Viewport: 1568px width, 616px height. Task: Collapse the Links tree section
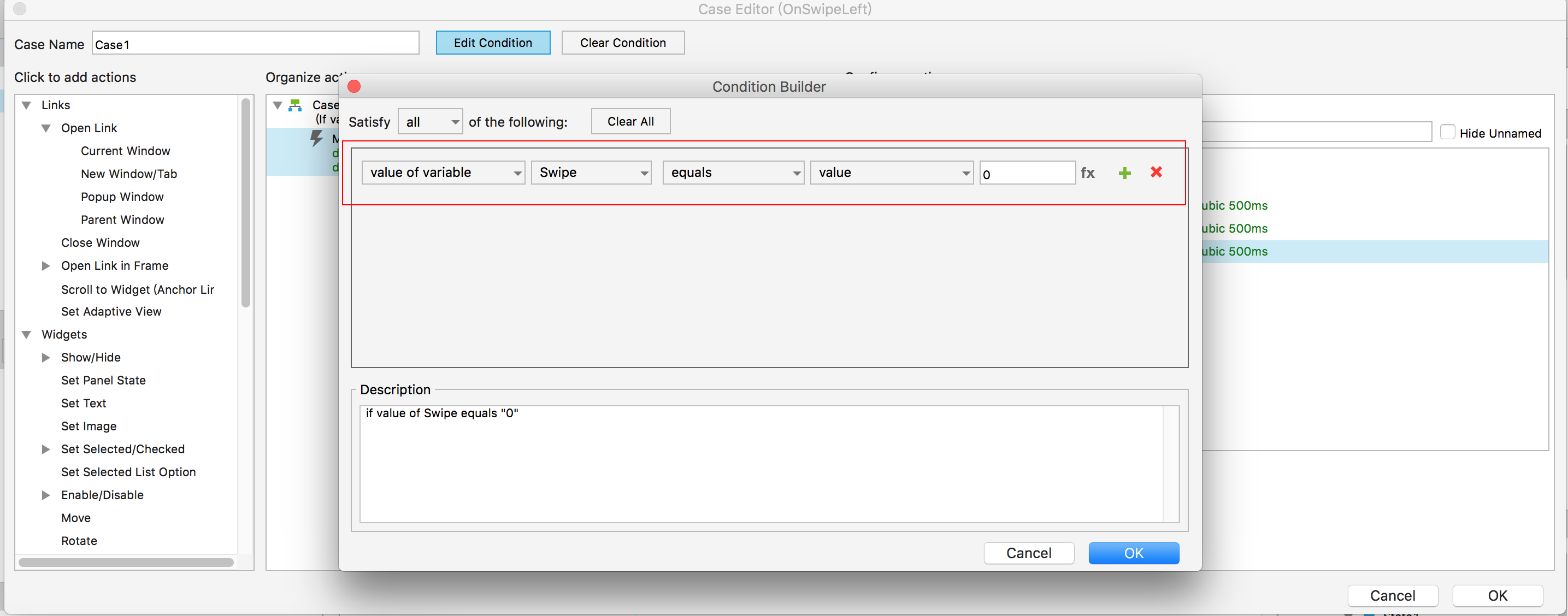pyautogui.click(x=26, y=105)
